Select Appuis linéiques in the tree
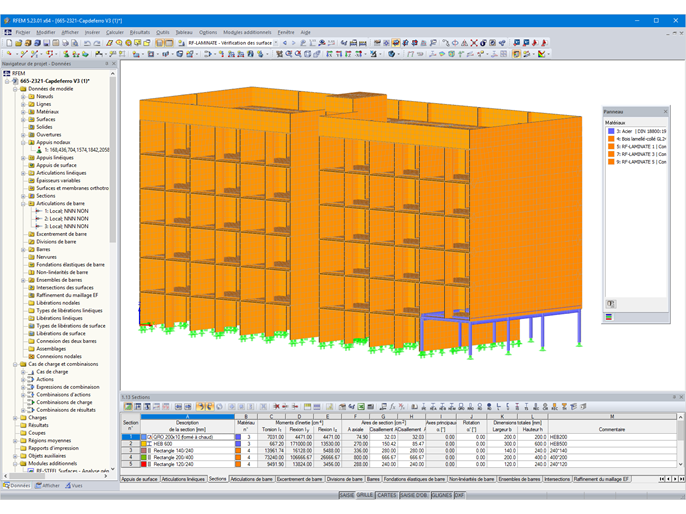This screenshot has height=514, width=686. tap(55, 158)
